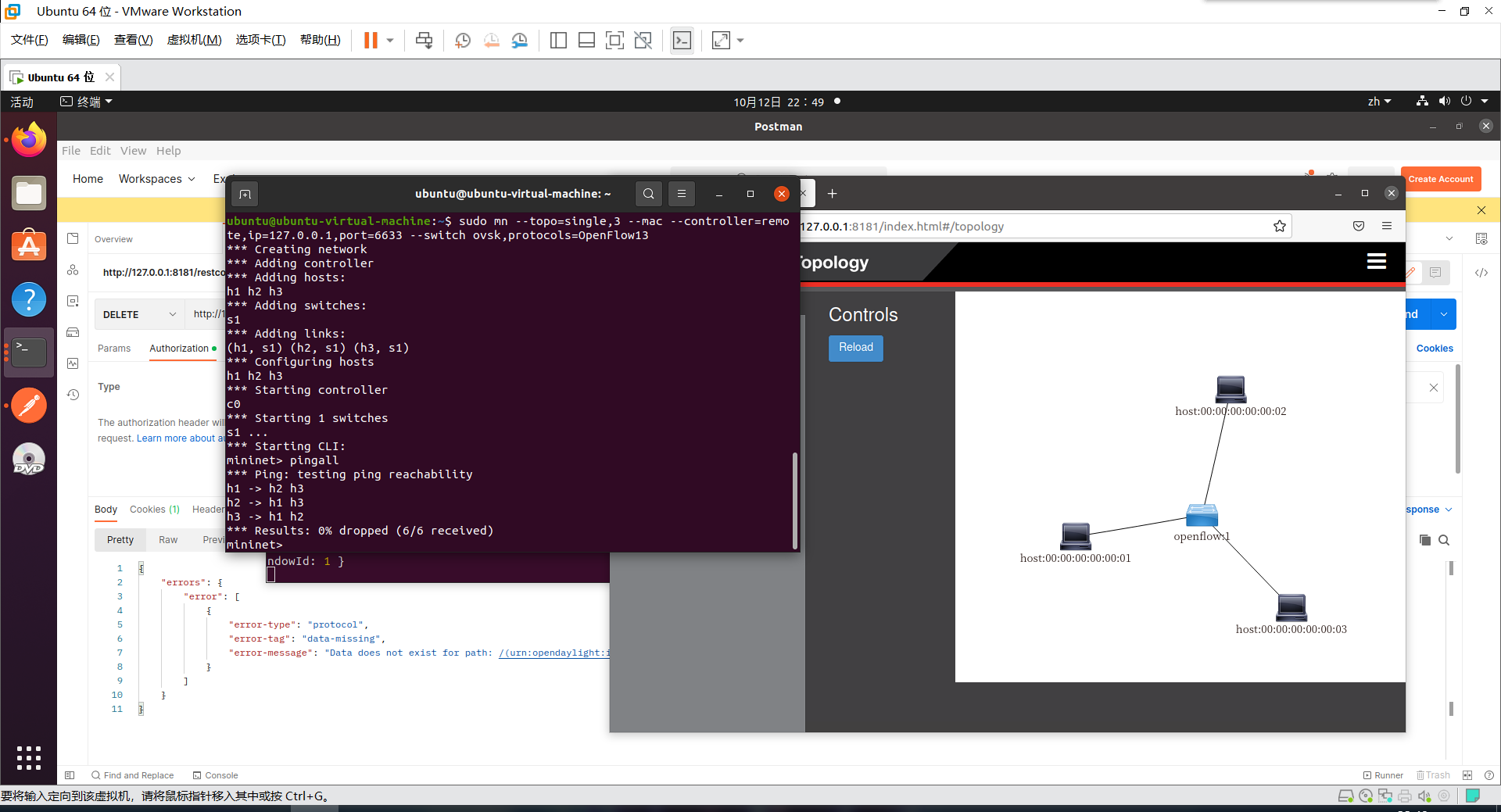Screen dimensions: 1501x812
Task: Select the DELETE HTTP method dropdown
Action: (139, 314)
